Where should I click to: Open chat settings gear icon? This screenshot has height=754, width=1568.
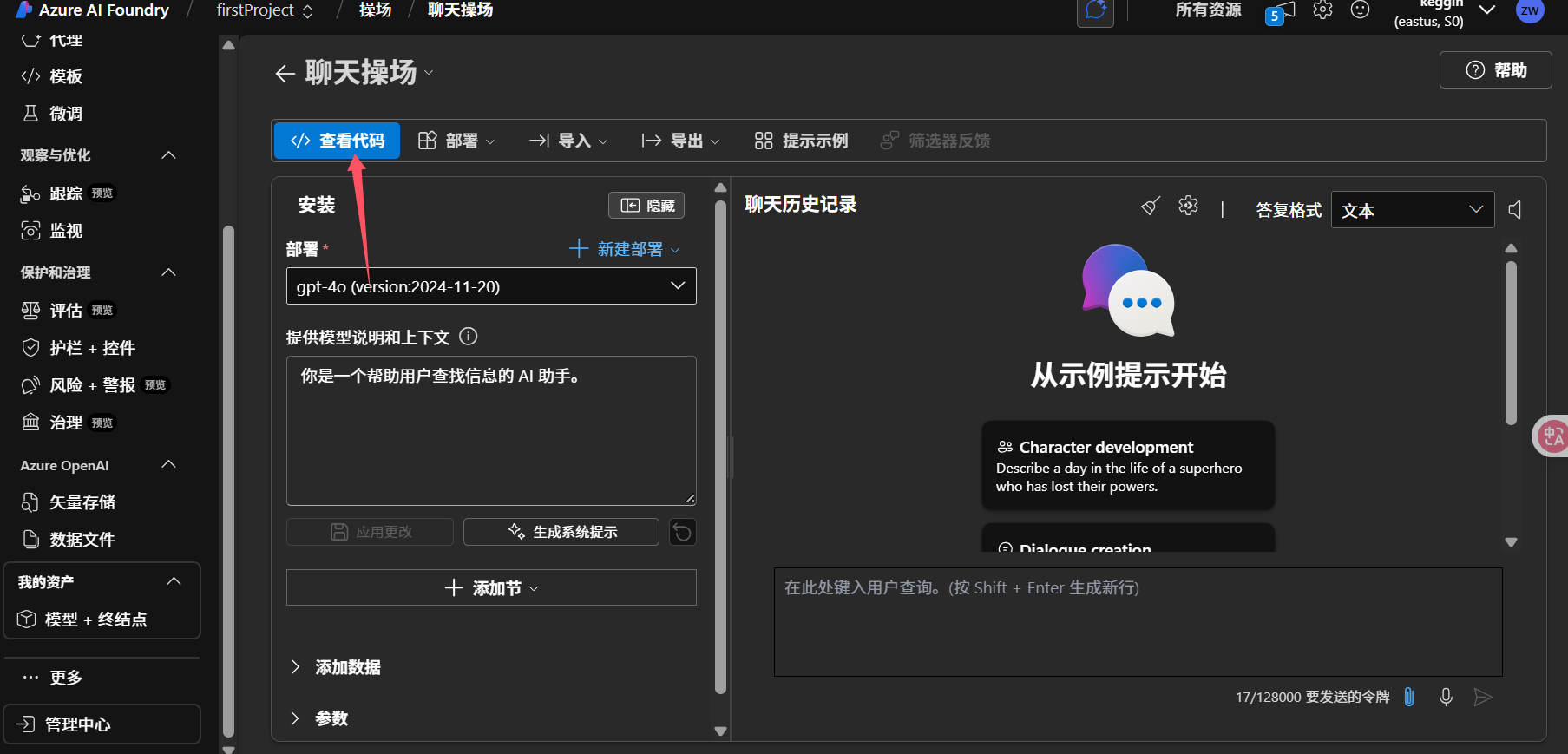tap(1188, 206)
